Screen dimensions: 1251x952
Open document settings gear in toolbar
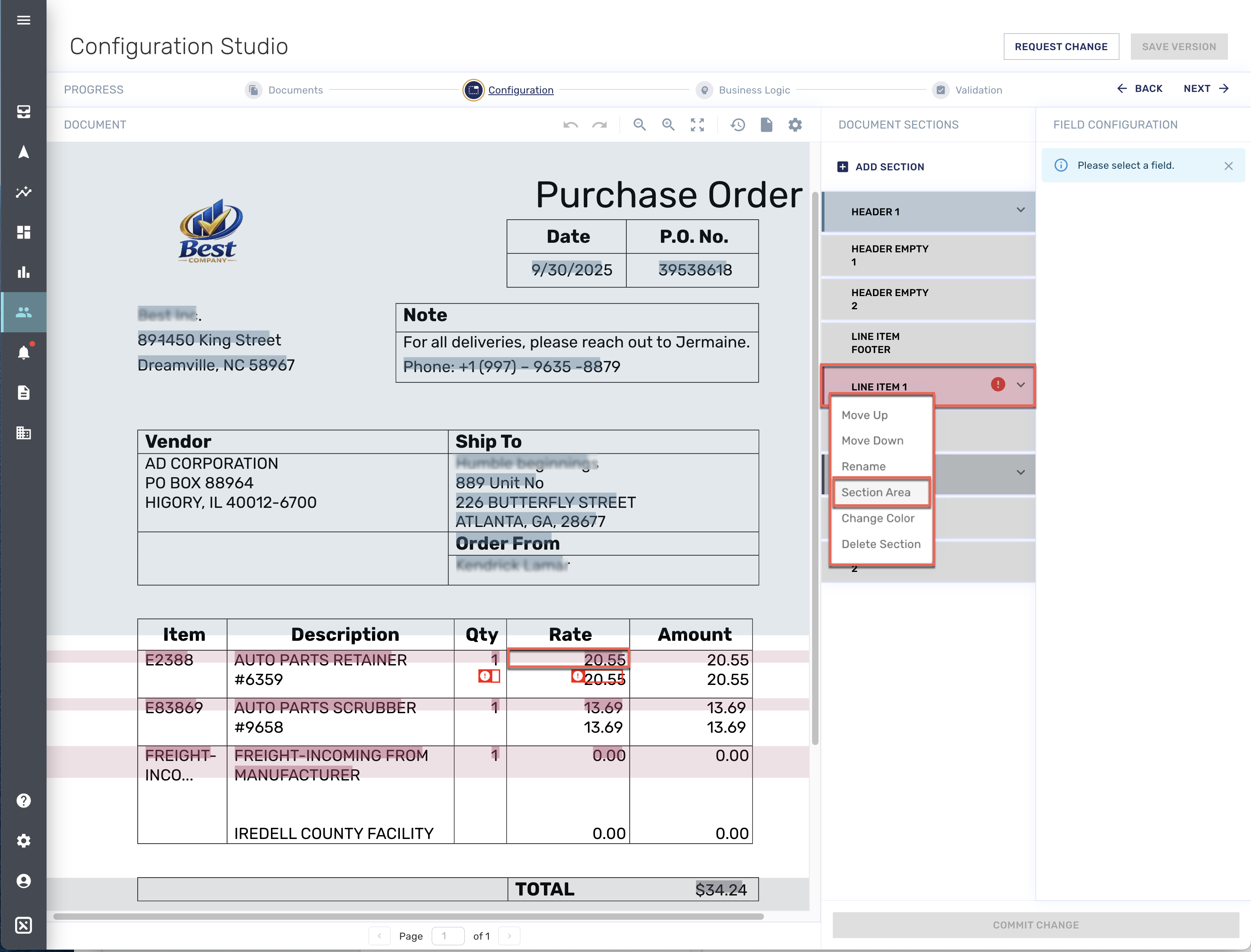(x=795, y=125)
